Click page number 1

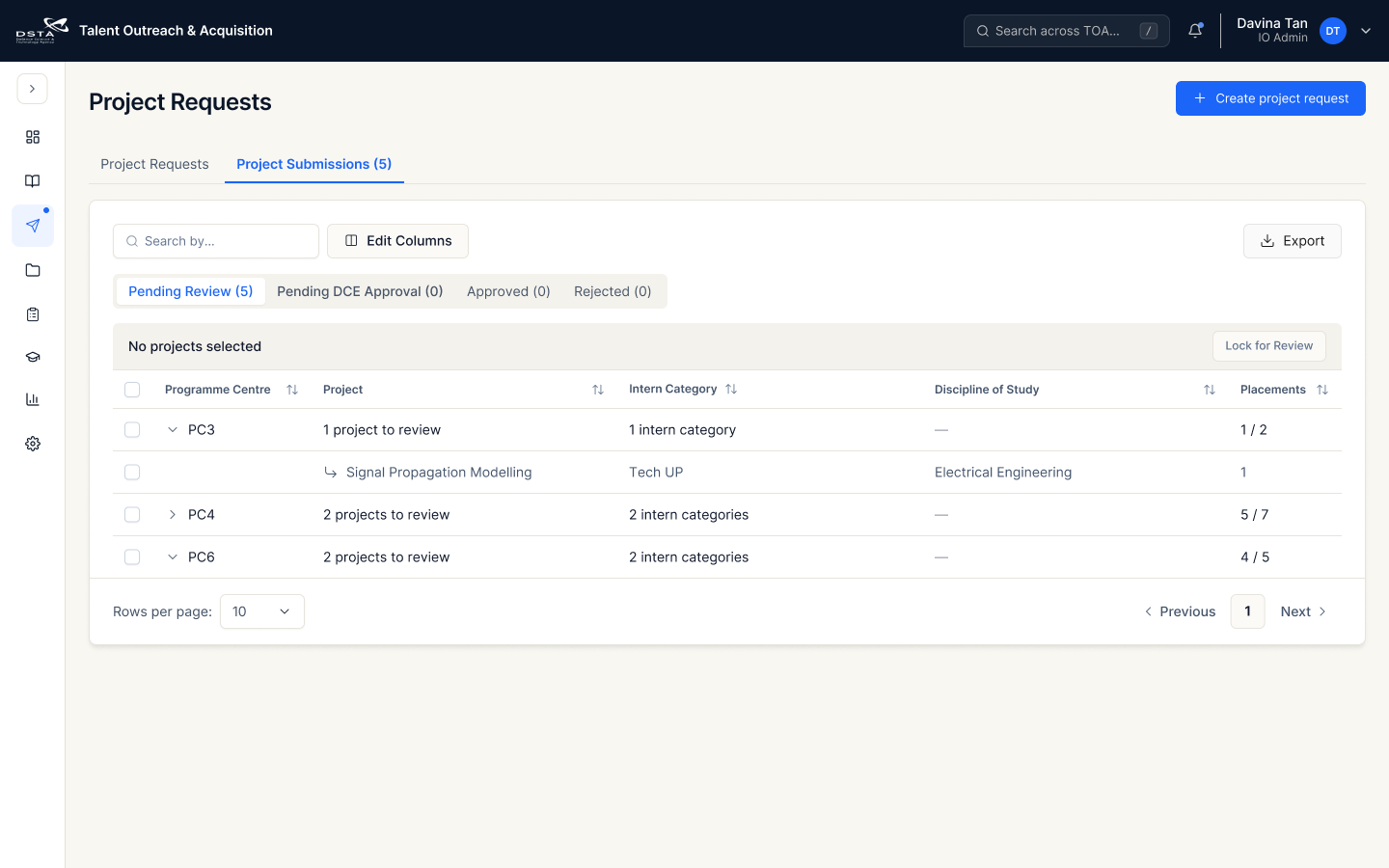pyautogui.click(x=1247, y=611)
